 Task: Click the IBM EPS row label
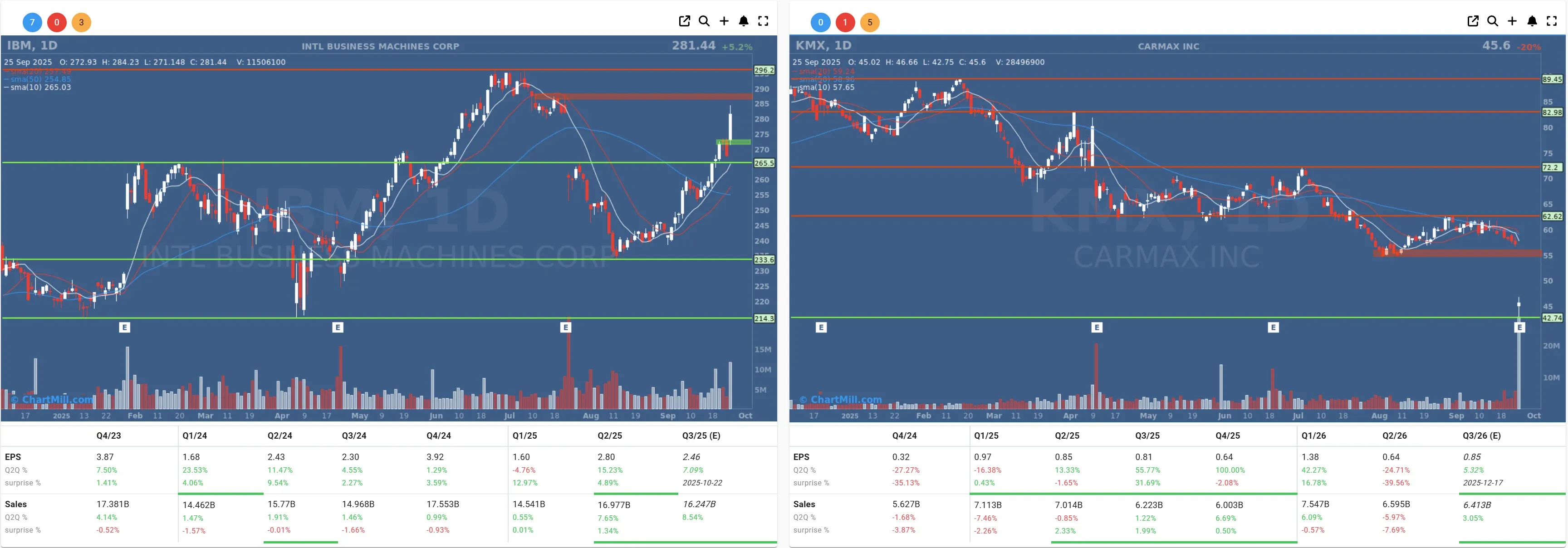13,457
